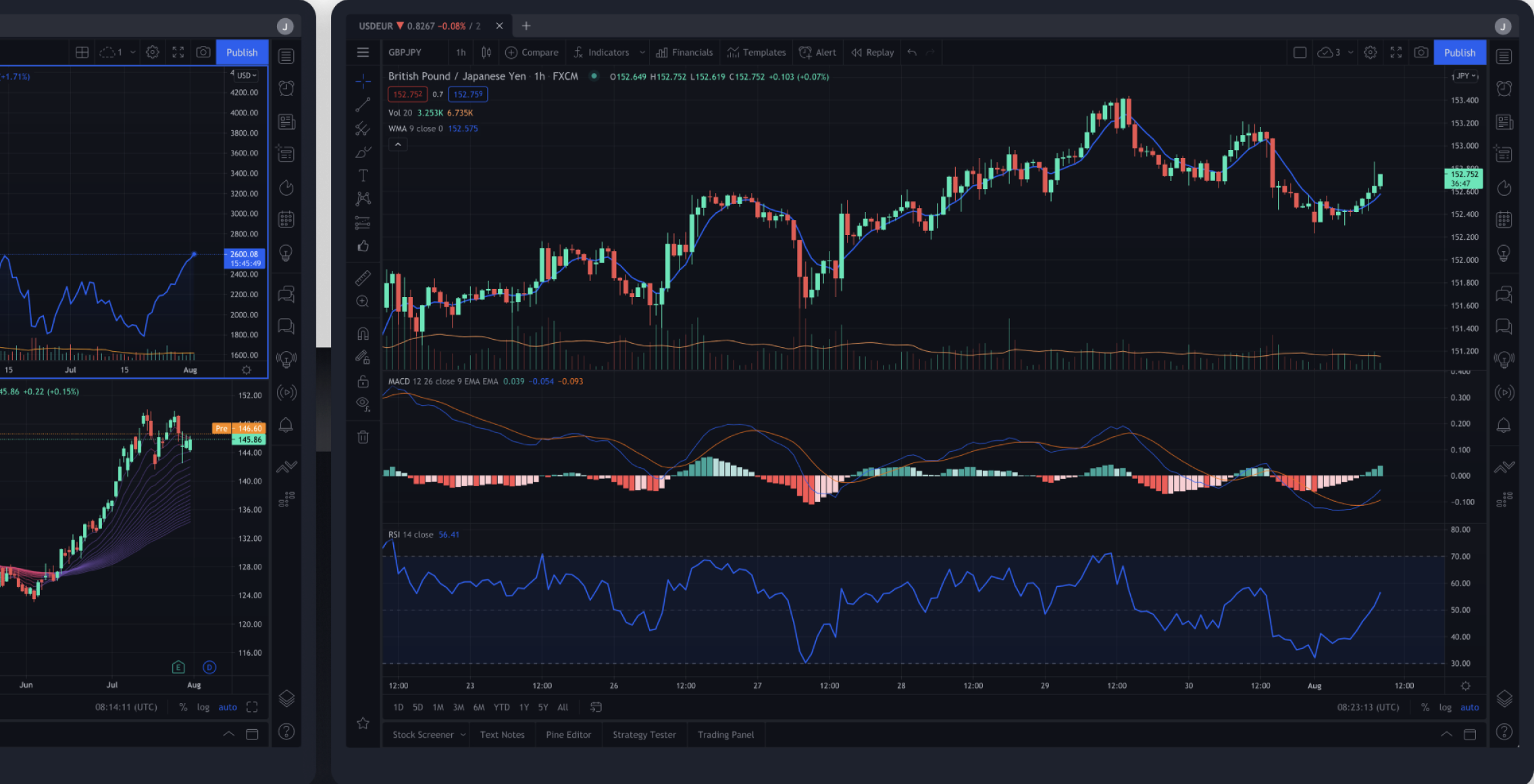Collapse the indicator legend chevron
Screen dimensions: 1534x784
point(398,145)
